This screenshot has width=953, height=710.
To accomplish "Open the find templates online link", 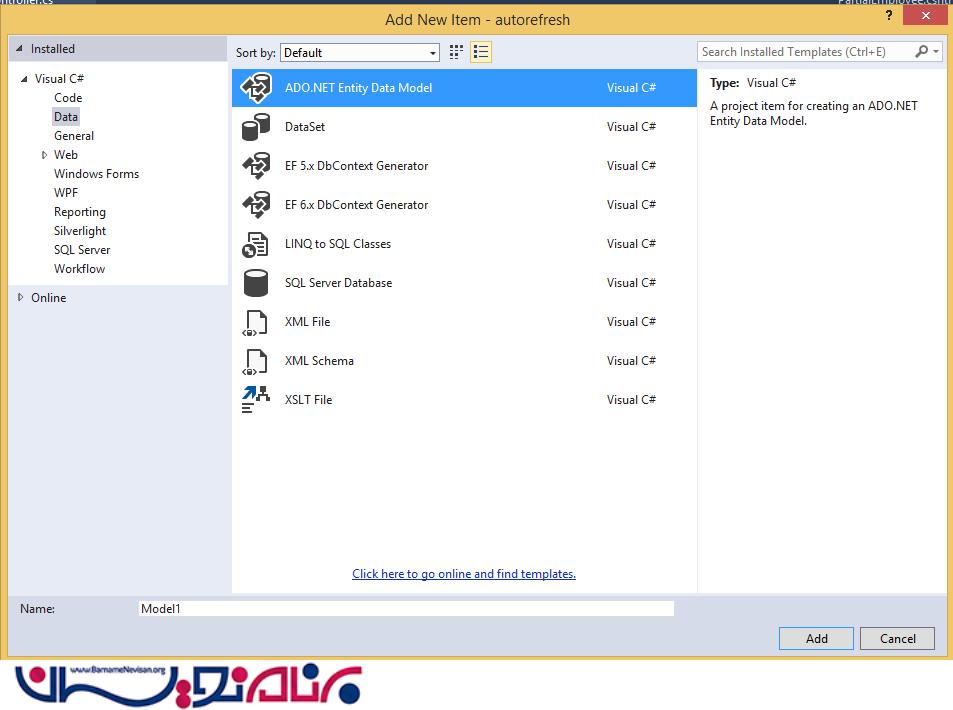I will pyautogui.click(x=464, y=574).
